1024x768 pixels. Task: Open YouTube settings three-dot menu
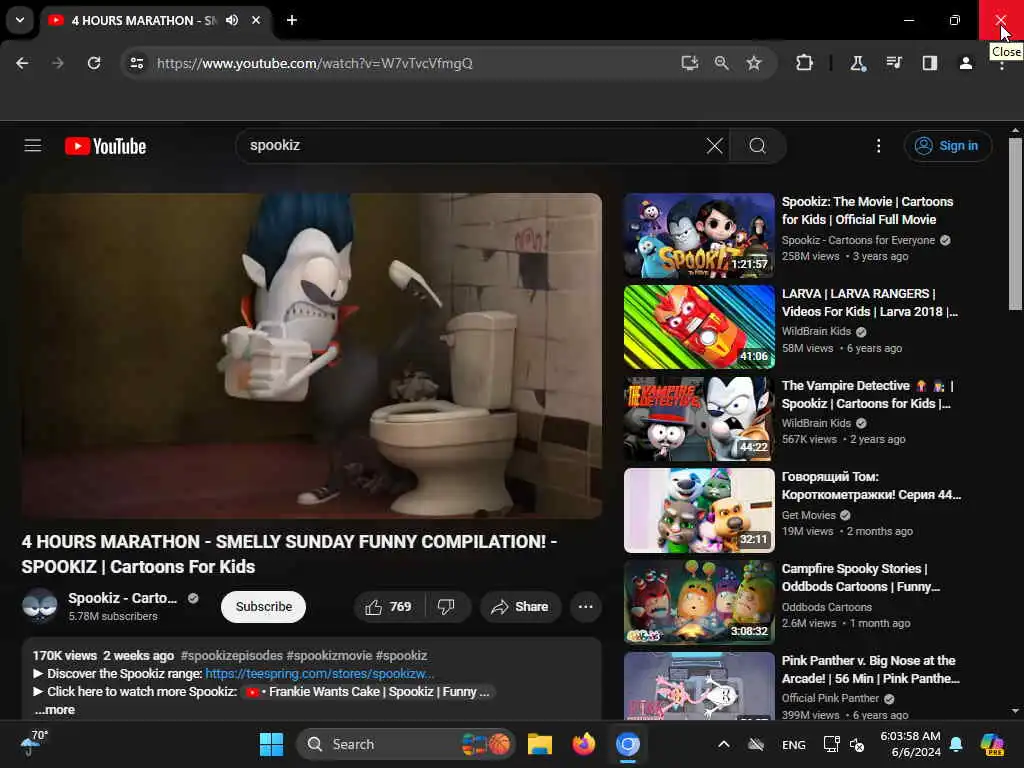pos(878,146)
